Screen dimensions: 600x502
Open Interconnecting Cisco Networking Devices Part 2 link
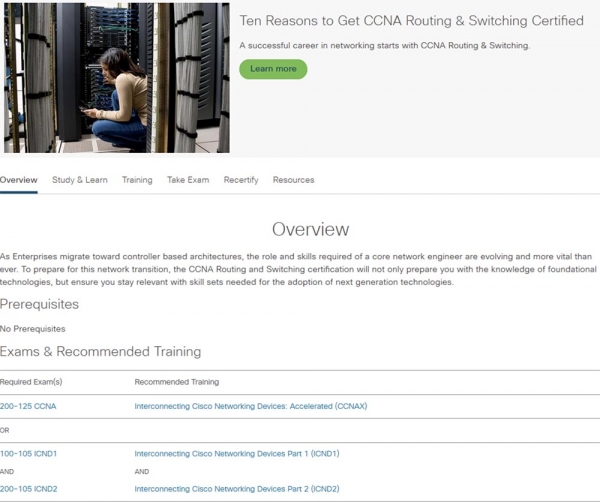[x=236, y=488]
